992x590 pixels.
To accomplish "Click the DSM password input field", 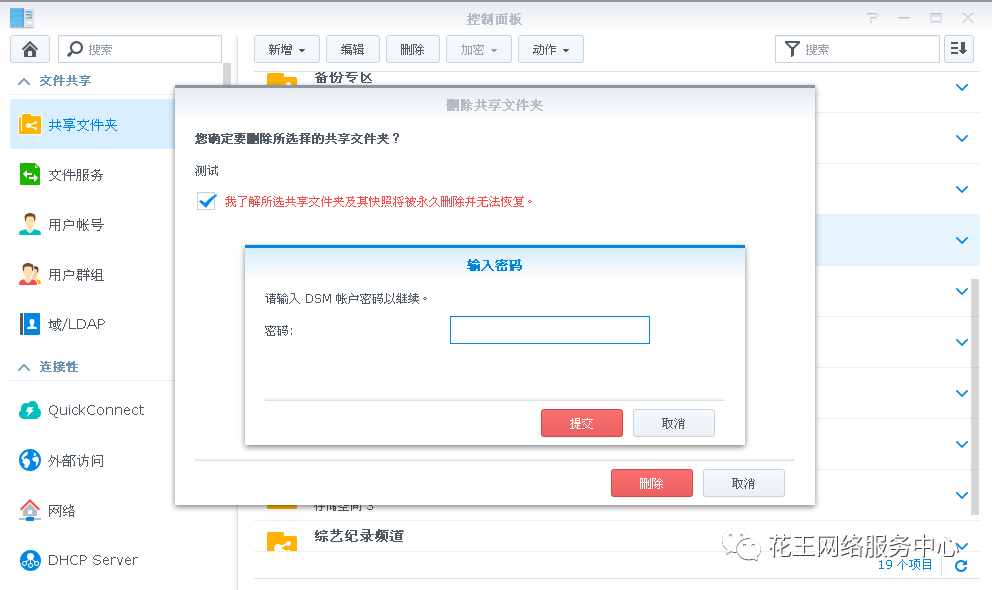I will [549, 329].
